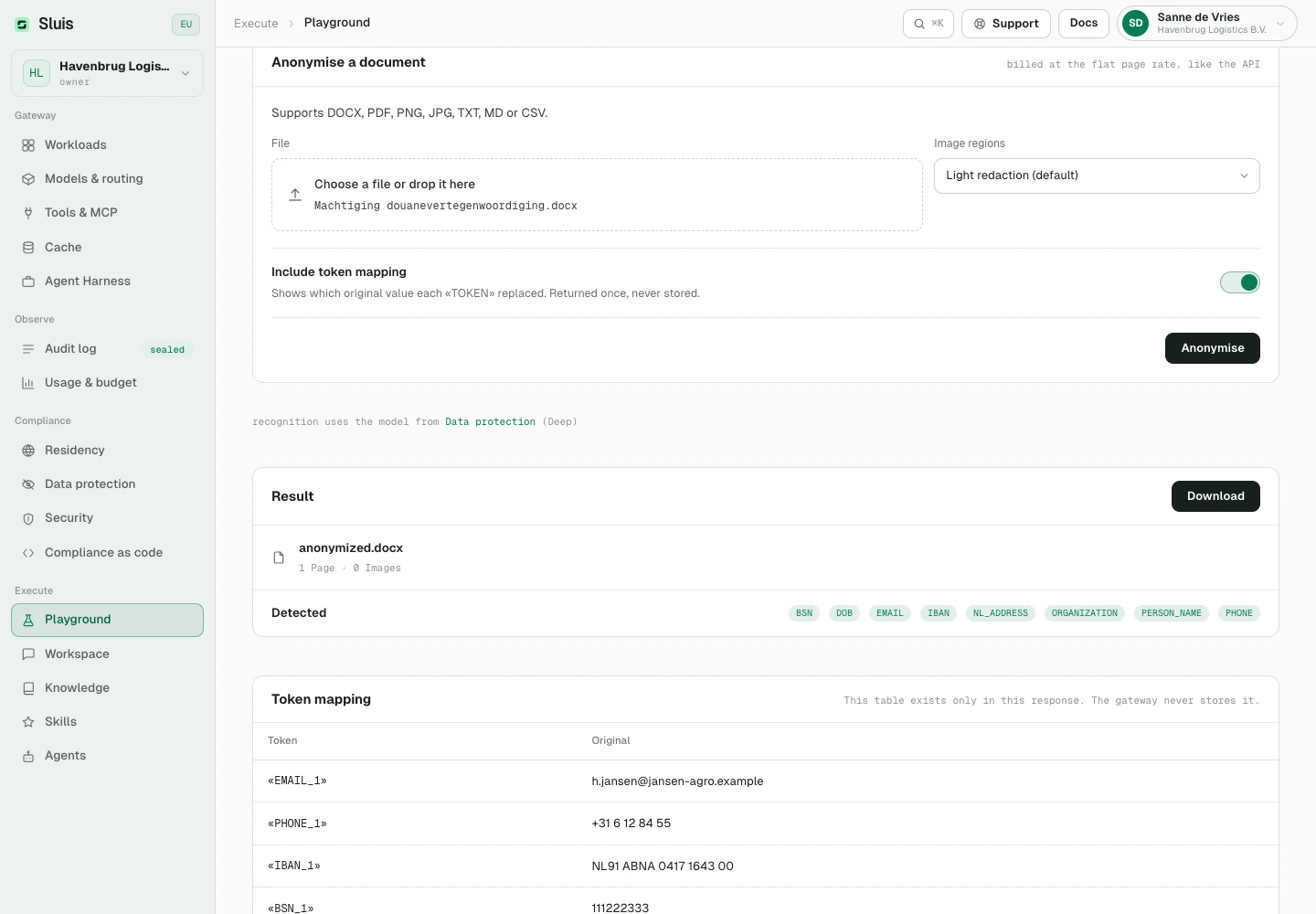Open Knowledge in the sidebar
The width and height of the screenshot is (1316, 914).
(107, 688)
